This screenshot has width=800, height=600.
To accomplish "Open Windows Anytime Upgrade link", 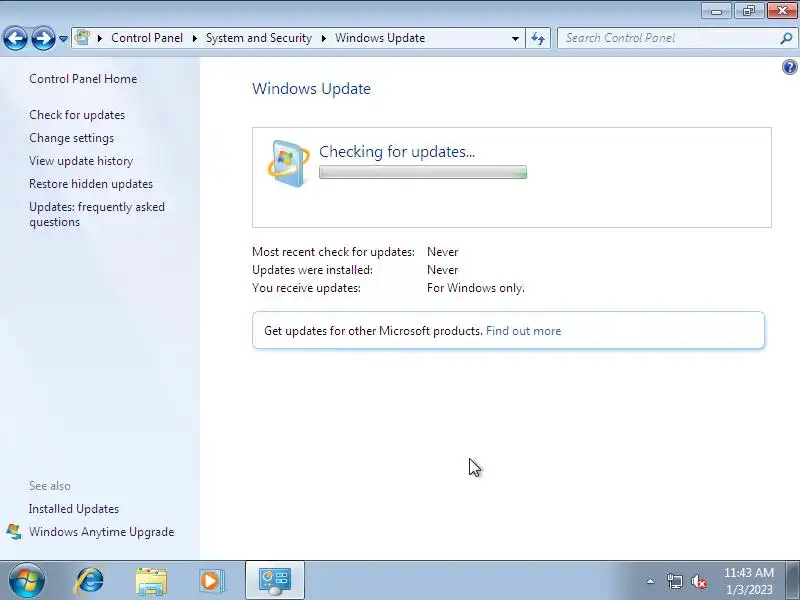I will tap(102, 532).
